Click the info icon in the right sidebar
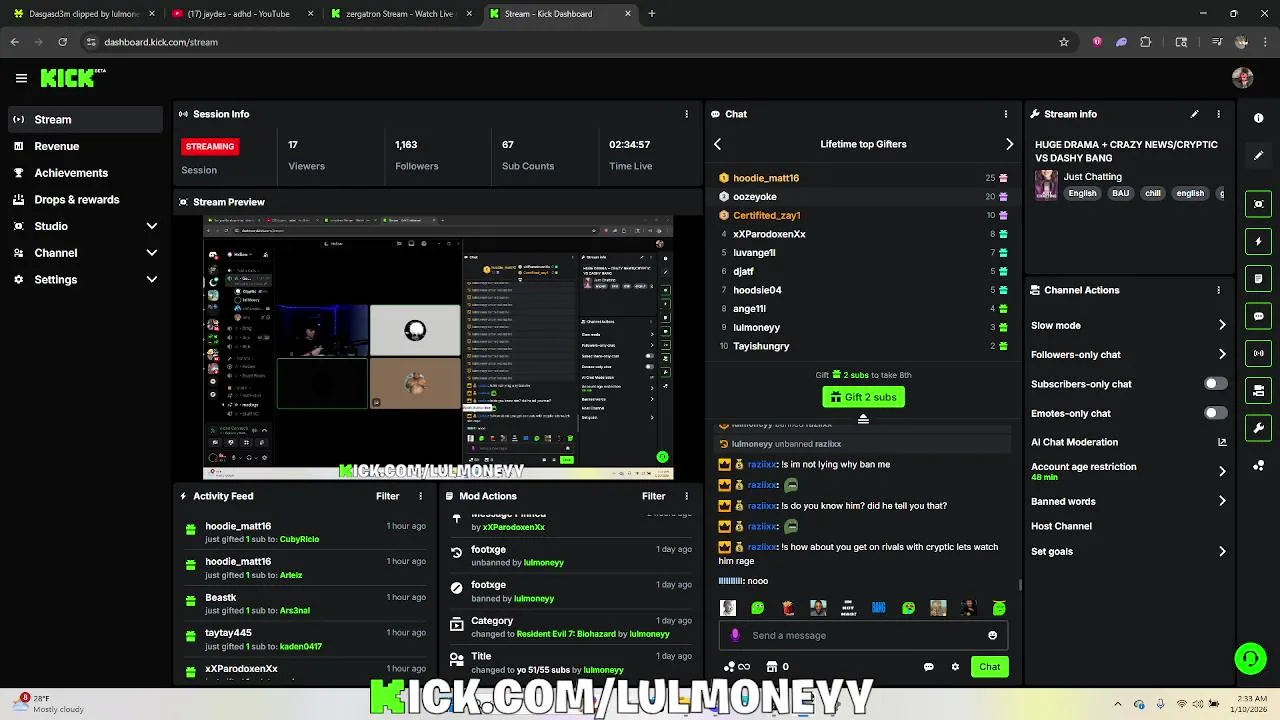The height and width of the screenshot is (720, 1280). 1259,118
